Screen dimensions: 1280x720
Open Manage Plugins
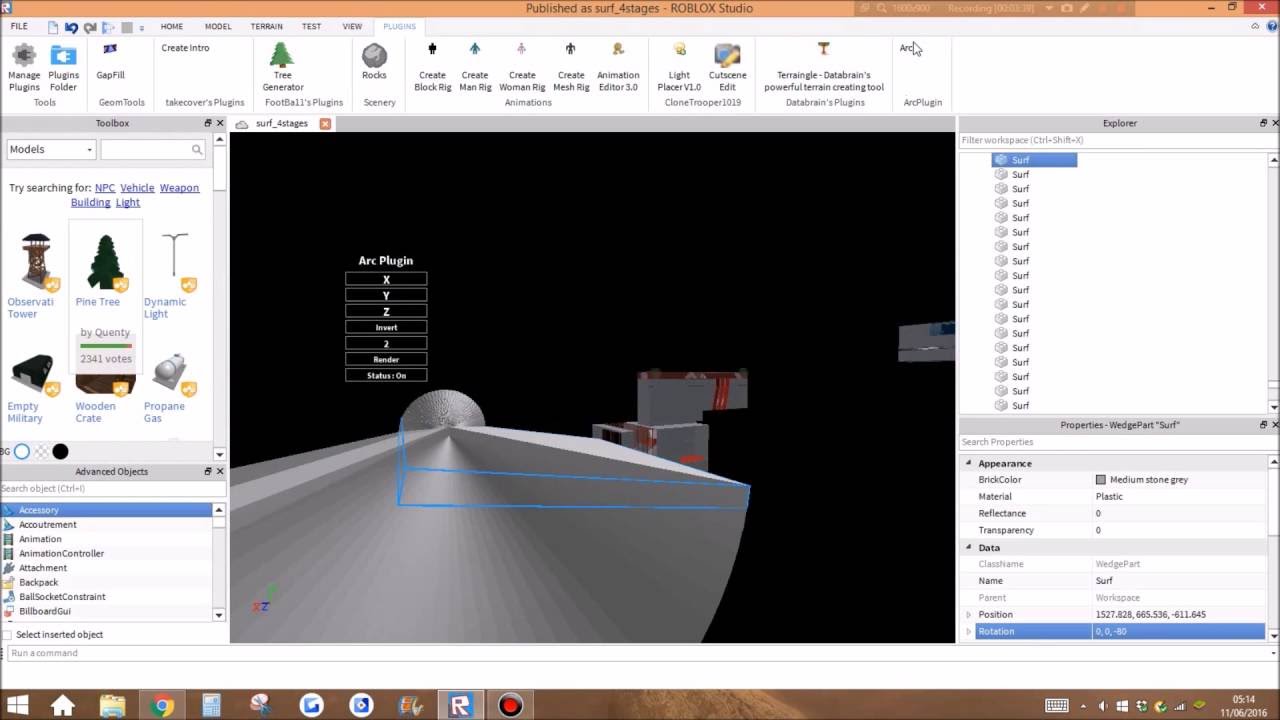[x=24, y=67]
